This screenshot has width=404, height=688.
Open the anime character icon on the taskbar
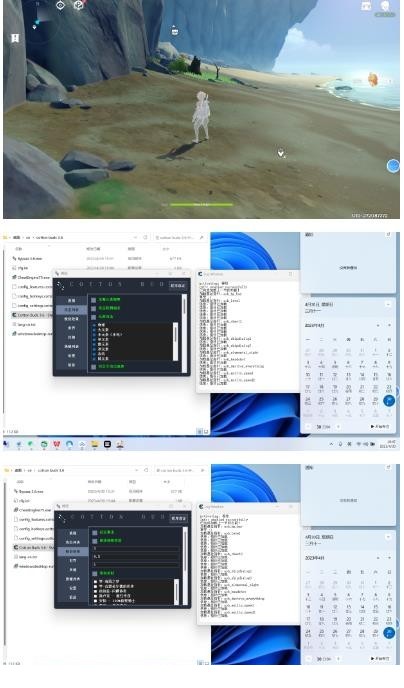pos(120,444)
